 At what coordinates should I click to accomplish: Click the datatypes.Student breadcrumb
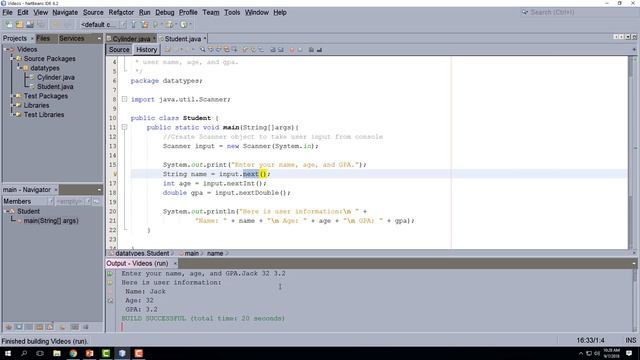(x=142, y=253)
